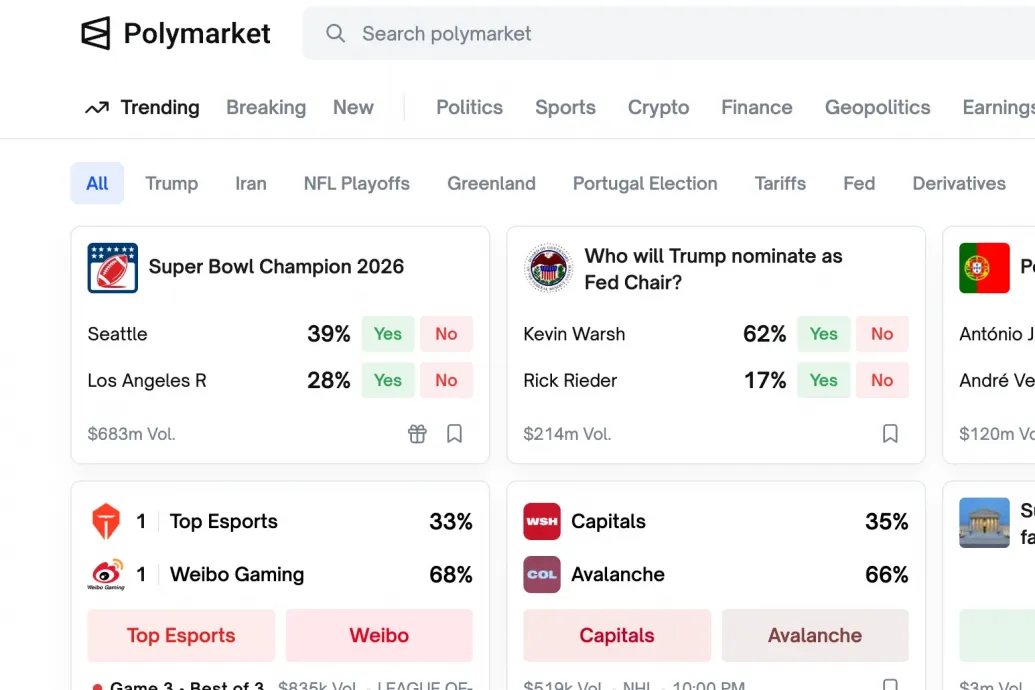The image size is (1035, 690).
Task: Bookmark the Fed Chair nominee market
Action: (x=890, y=434)
